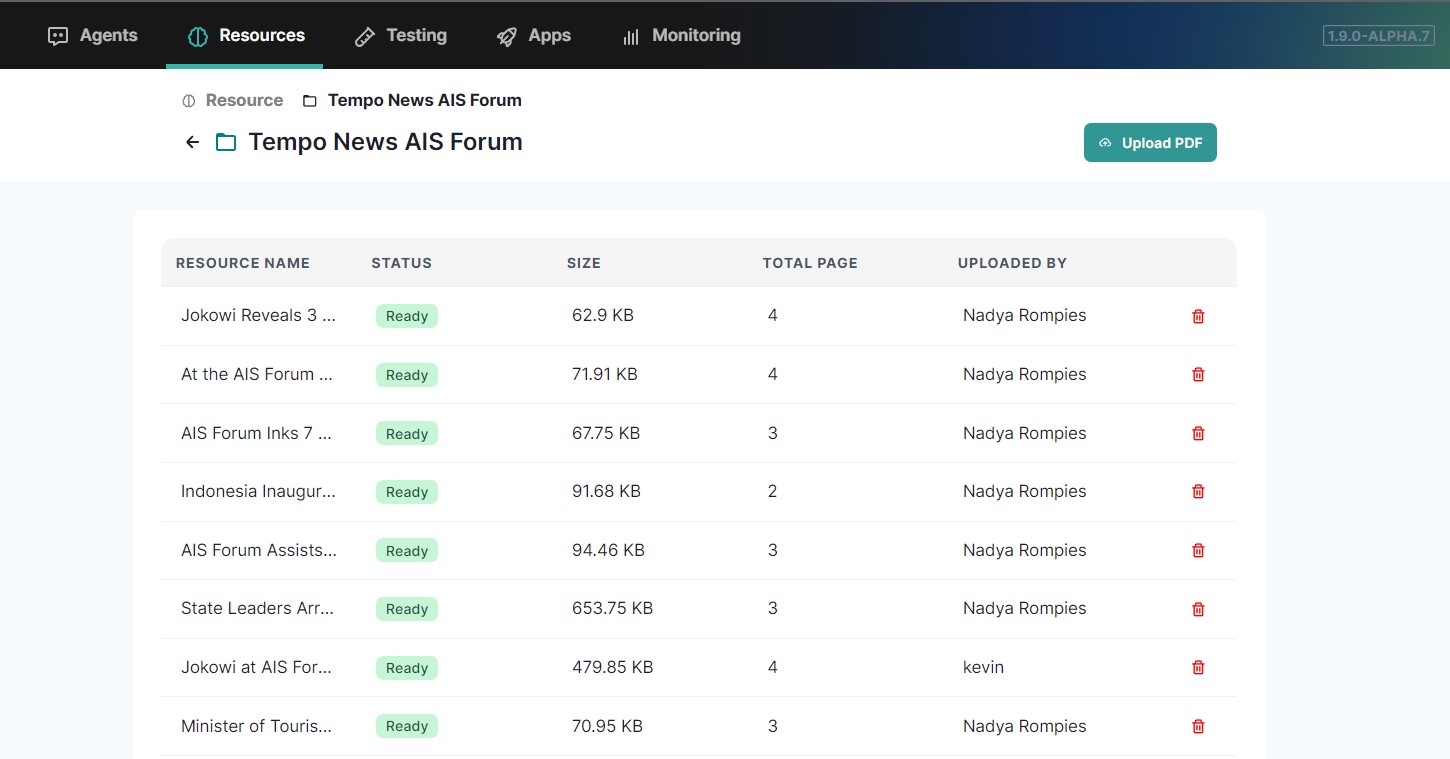Select the State Leaders Arr... file name

(x=257, y=608)
